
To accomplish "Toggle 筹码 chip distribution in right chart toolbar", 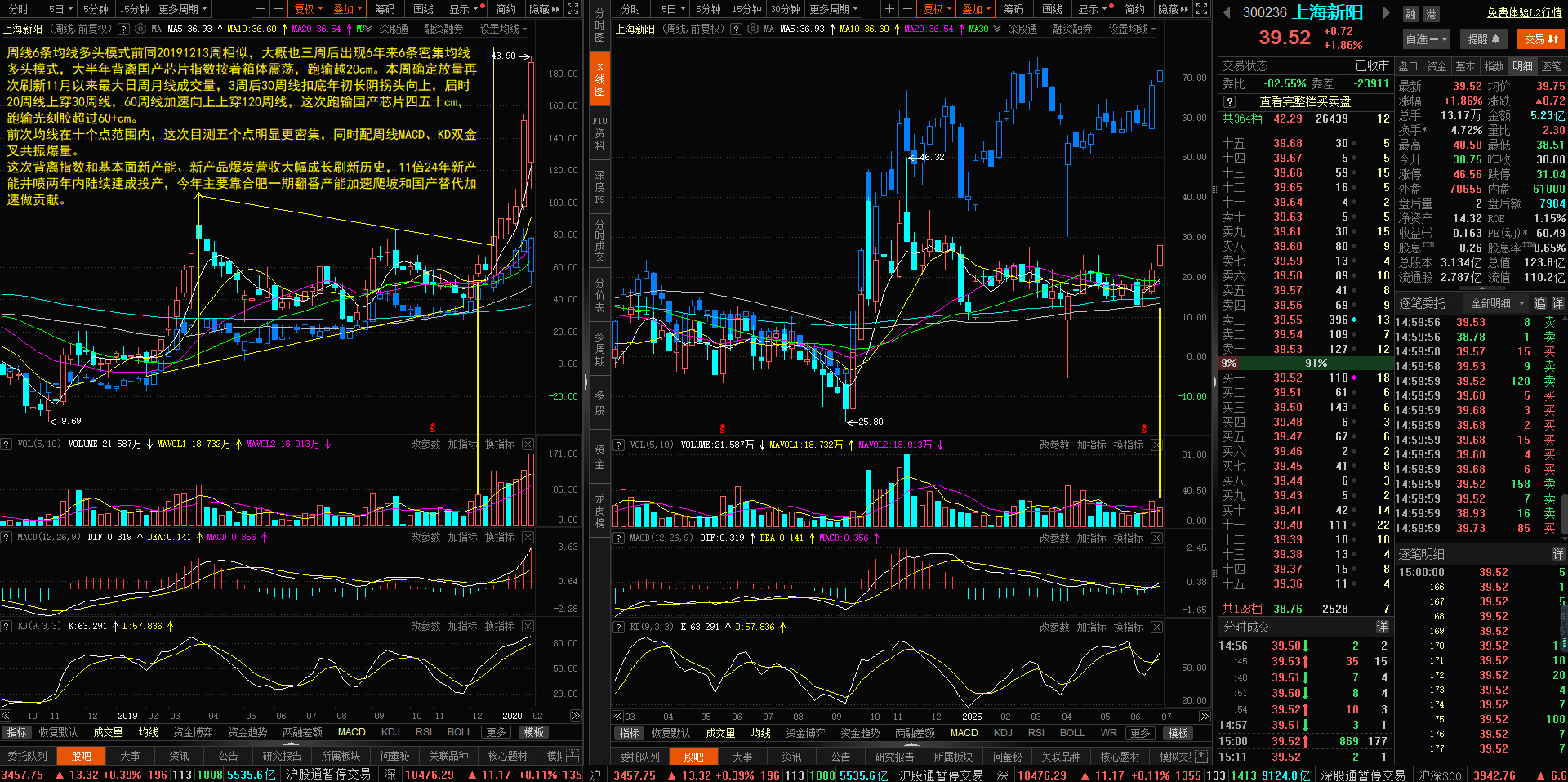I will pos(1013,9).
